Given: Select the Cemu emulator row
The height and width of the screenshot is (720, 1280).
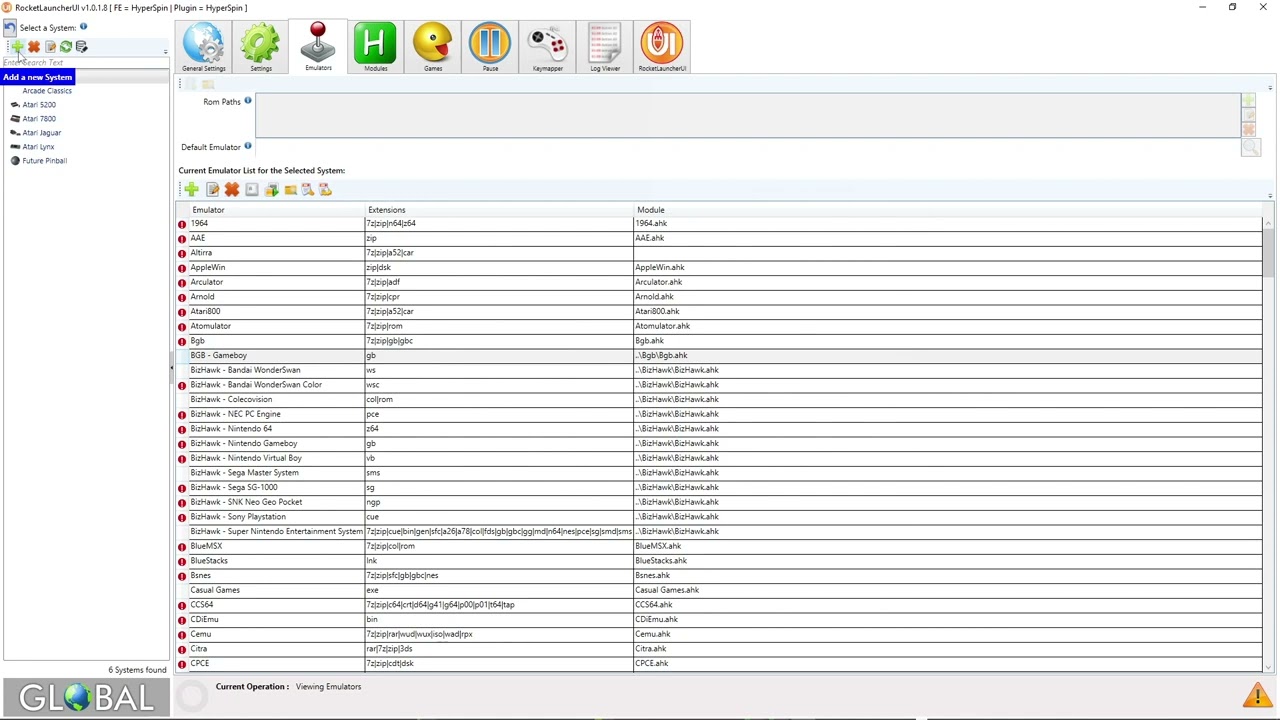Looking at the screenshot, I should [x=719, y=634].
